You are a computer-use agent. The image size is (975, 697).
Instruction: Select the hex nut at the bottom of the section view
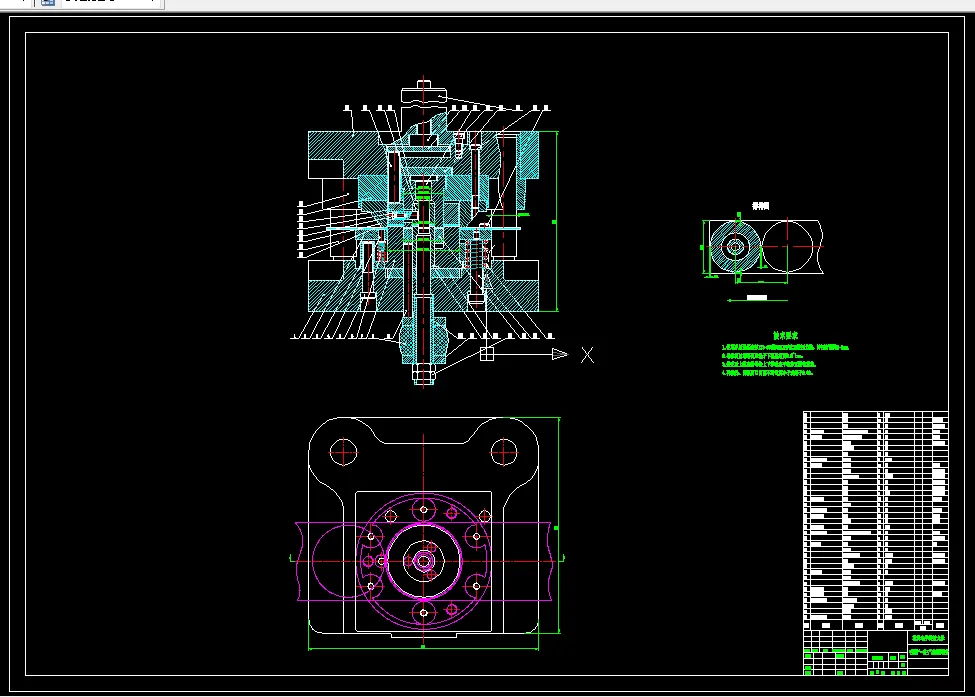pos(423,374)
